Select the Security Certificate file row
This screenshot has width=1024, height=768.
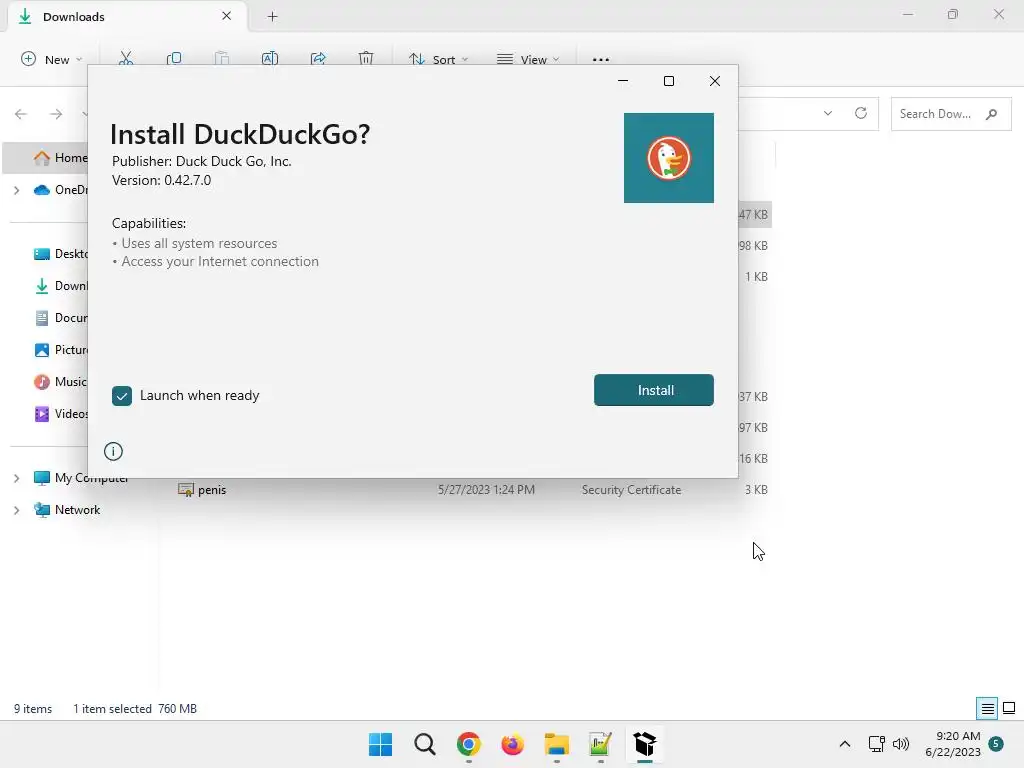472,490
